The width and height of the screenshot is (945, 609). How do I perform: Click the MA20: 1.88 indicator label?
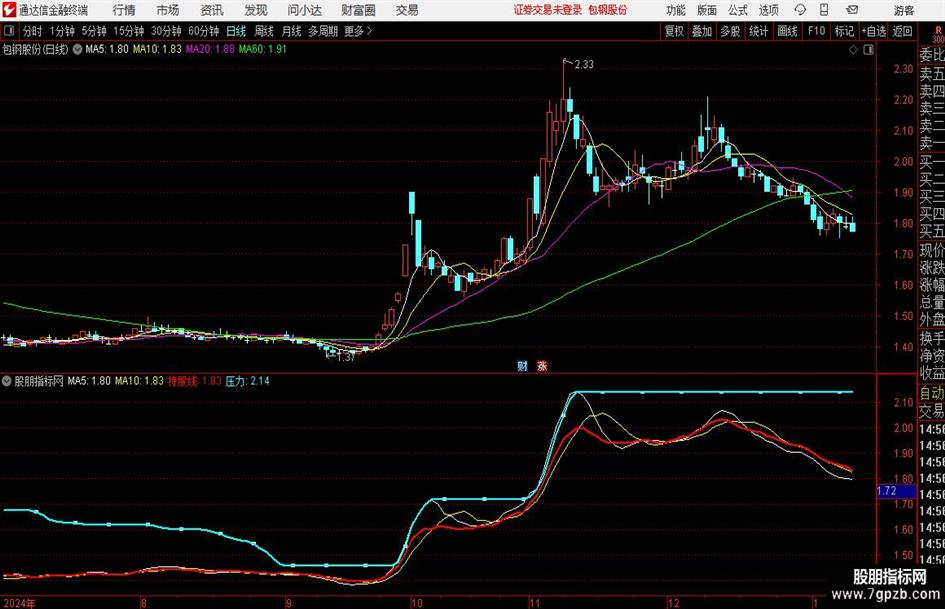[210, 49]
